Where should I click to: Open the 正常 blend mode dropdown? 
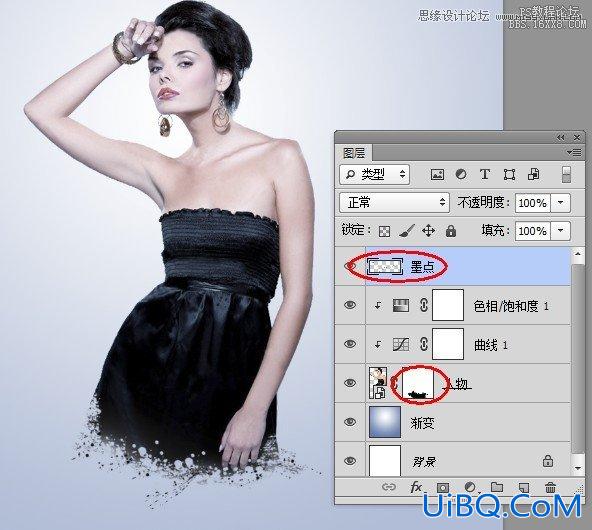394,203
